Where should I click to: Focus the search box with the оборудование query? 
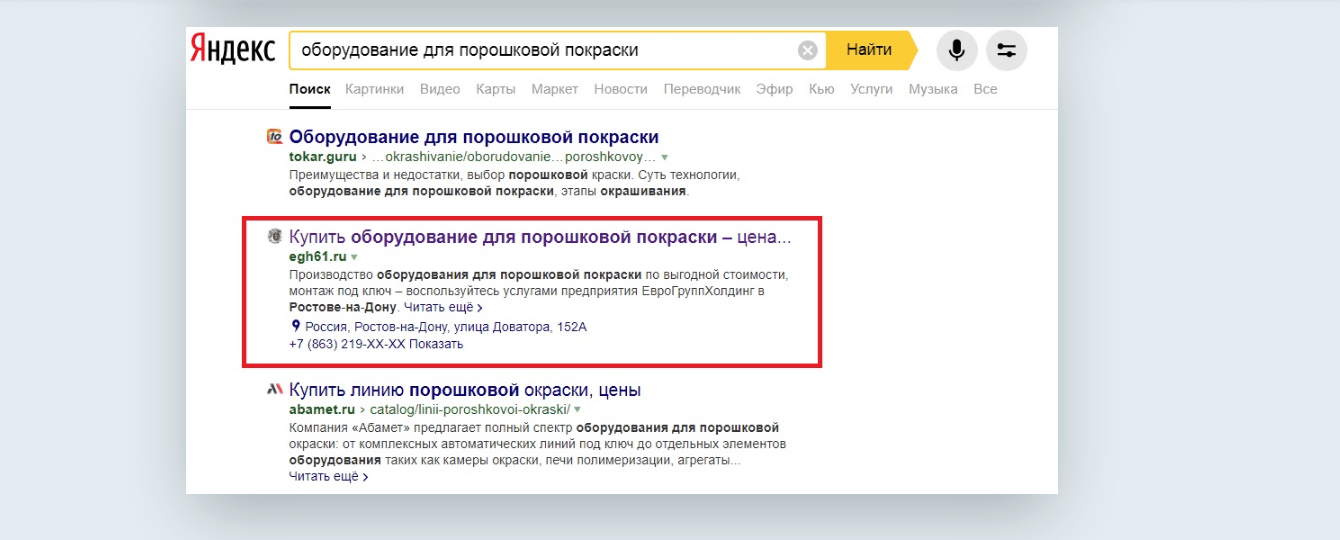click(x=559, y=50)
